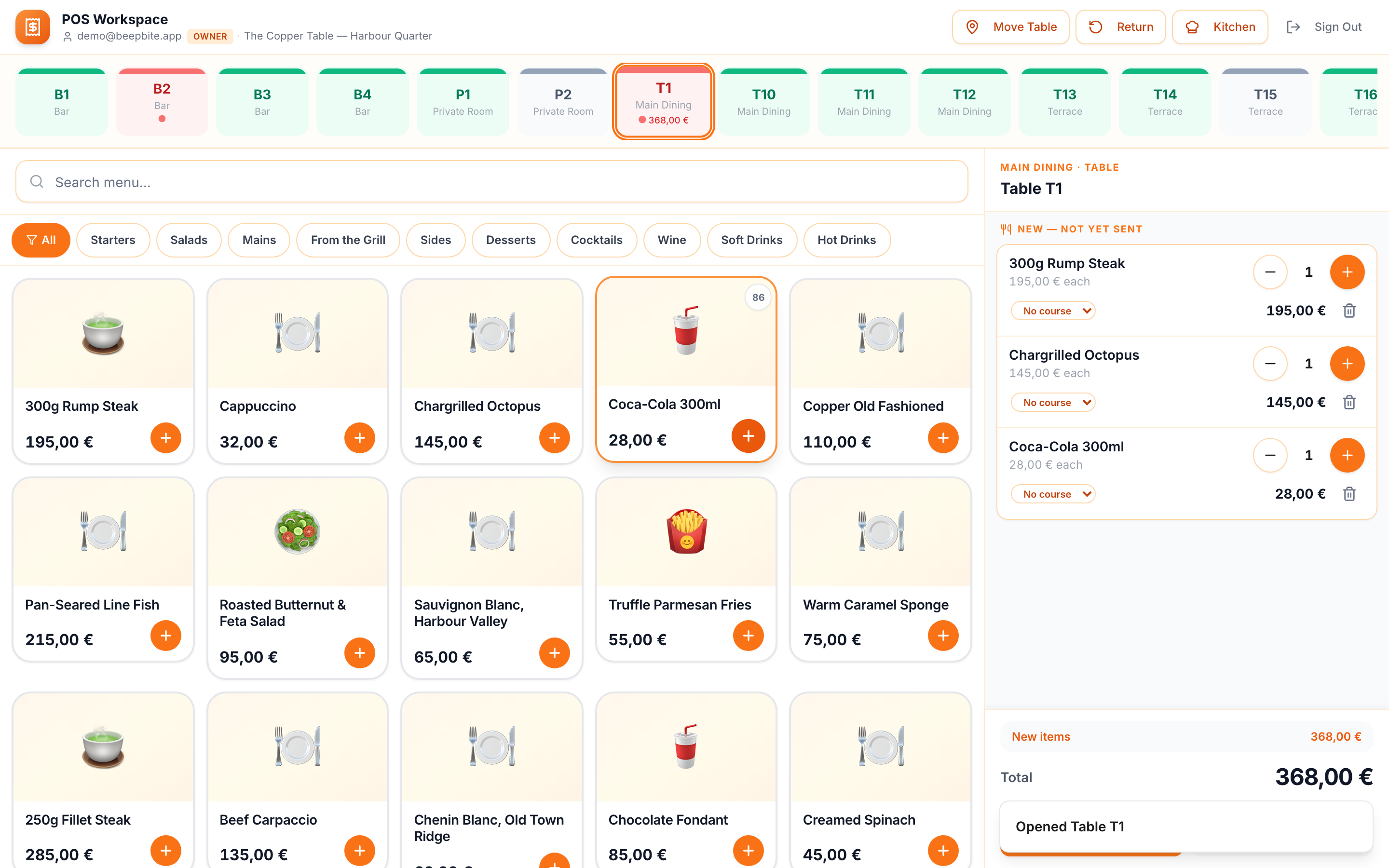The width and height of the screenshot is (1389, 868).
Task: Add 300g Rump Steak from menu card
Action: [x=166, y=438]
